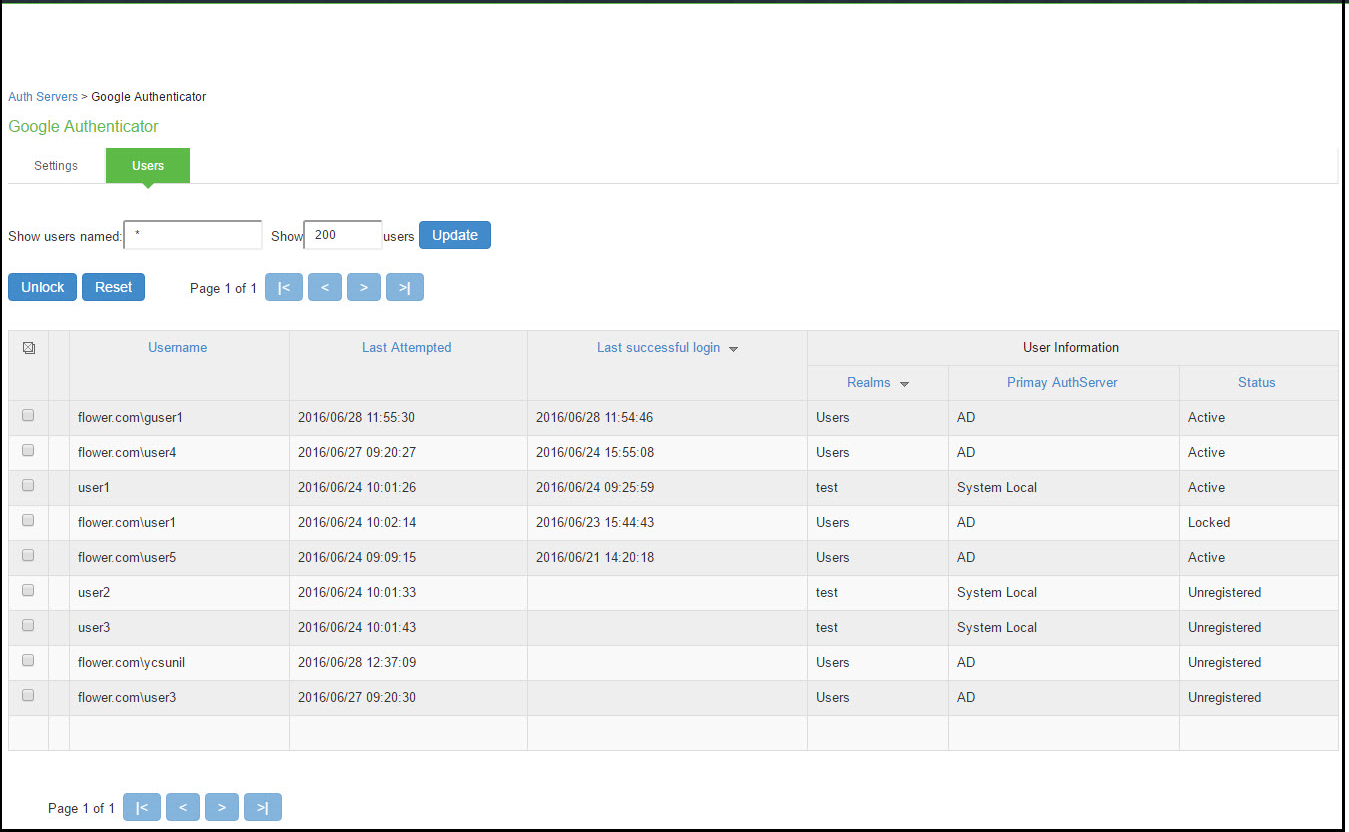The height and width of the screenshot is (832, 1349).
Task: Tick the checkbox for flower.com\ycsunil
Action: (x=28, y=660)
